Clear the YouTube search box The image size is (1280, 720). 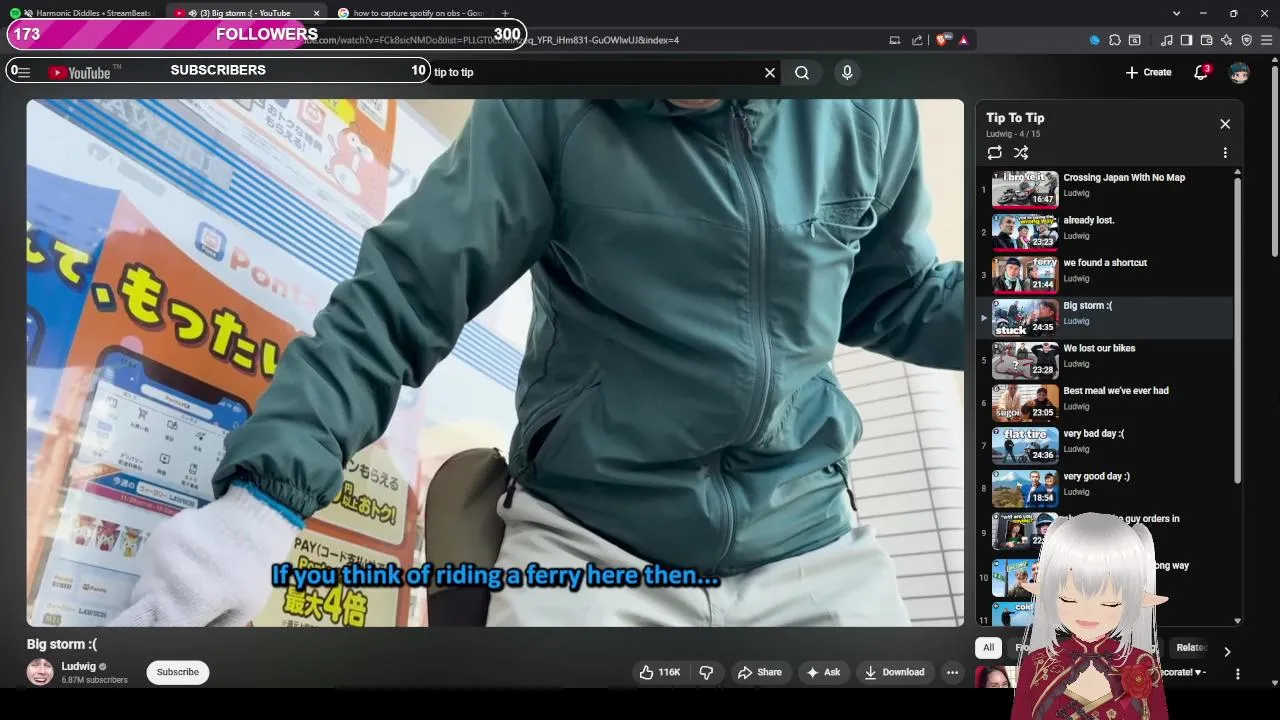[770, 72]
